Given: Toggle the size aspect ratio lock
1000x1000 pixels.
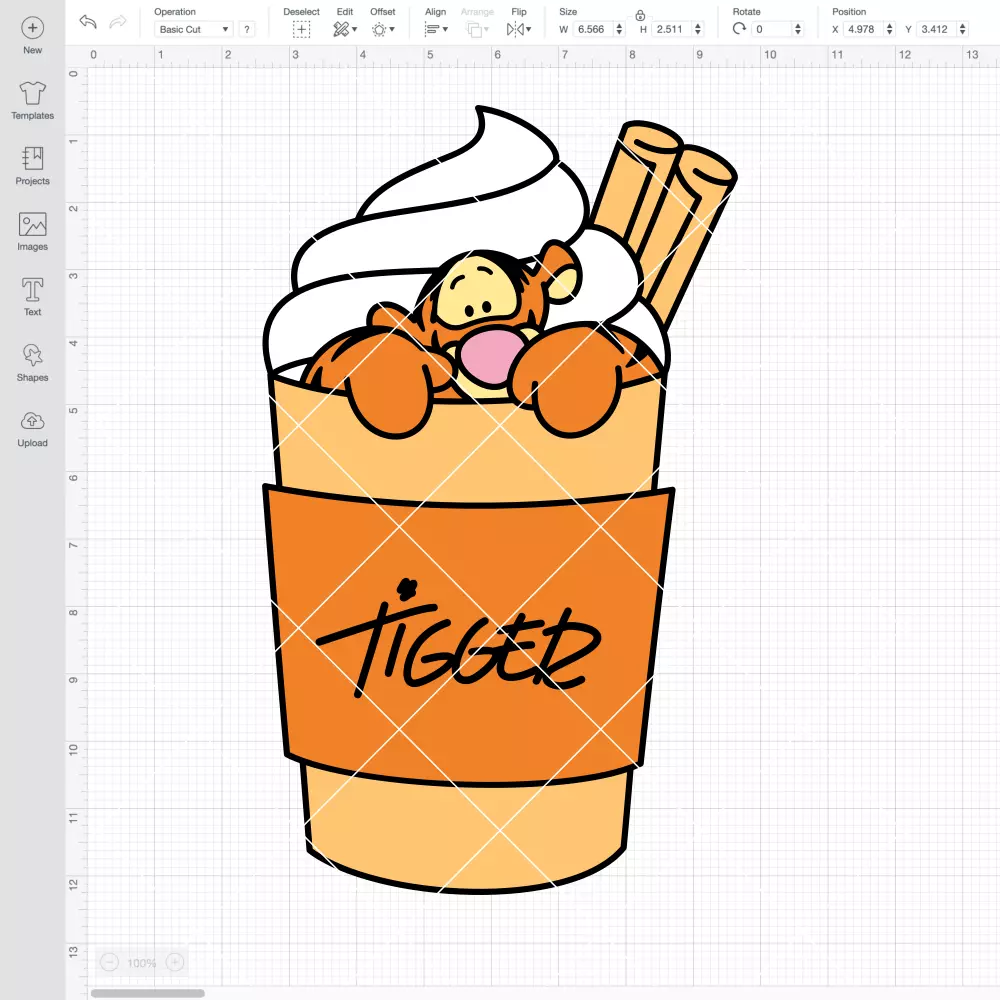Looking at the screenshot, I should [640, 15].
